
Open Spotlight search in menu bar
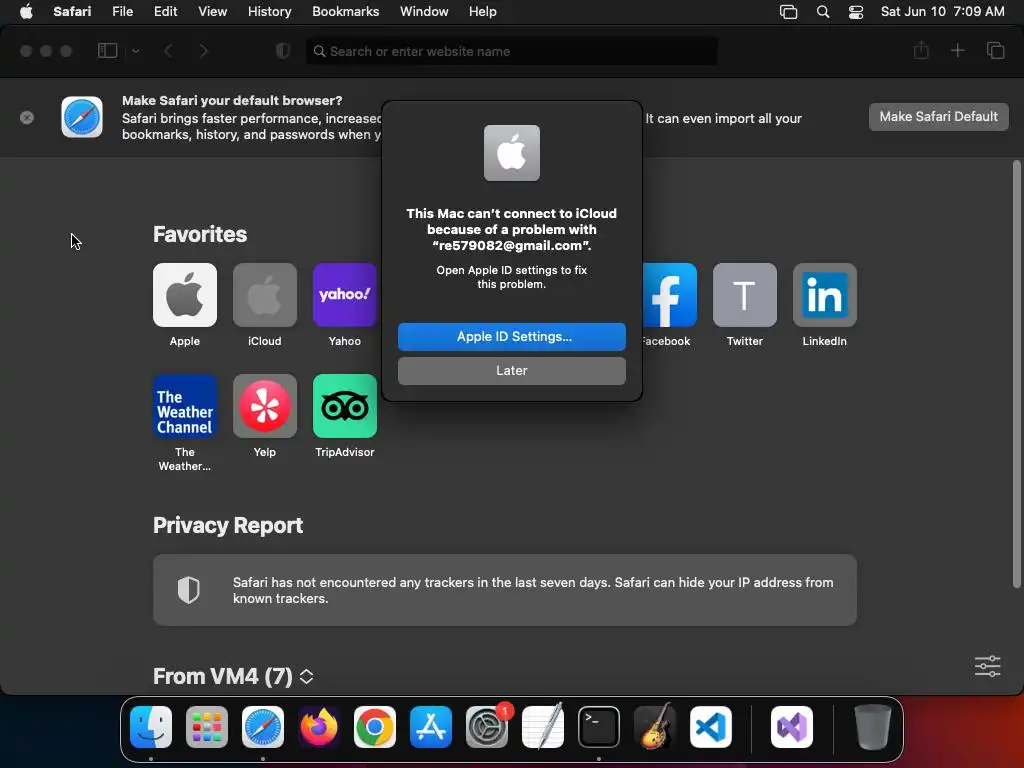point(823,12)
